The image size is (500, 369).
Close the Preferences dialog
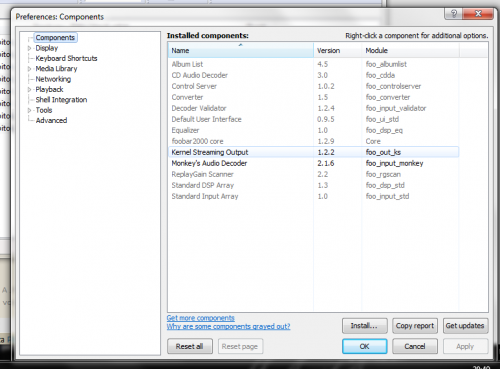coord(478,14)
